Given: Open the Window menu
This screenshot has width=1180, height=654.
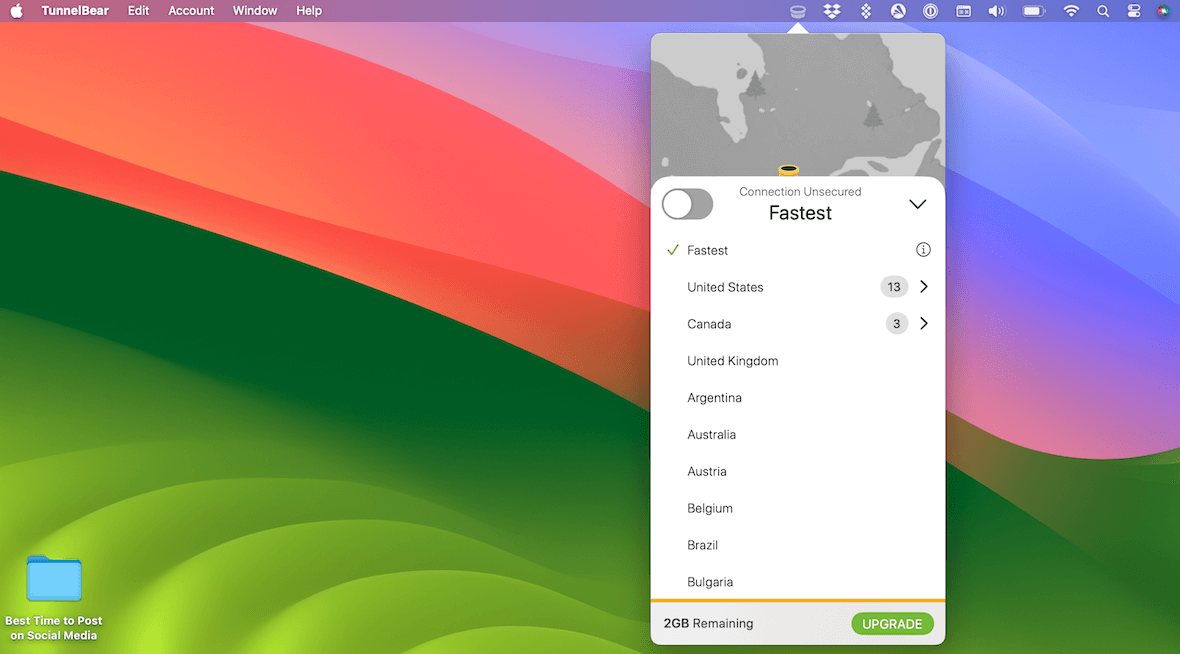Looking at the screenshot, I should [x=254, y=11].
